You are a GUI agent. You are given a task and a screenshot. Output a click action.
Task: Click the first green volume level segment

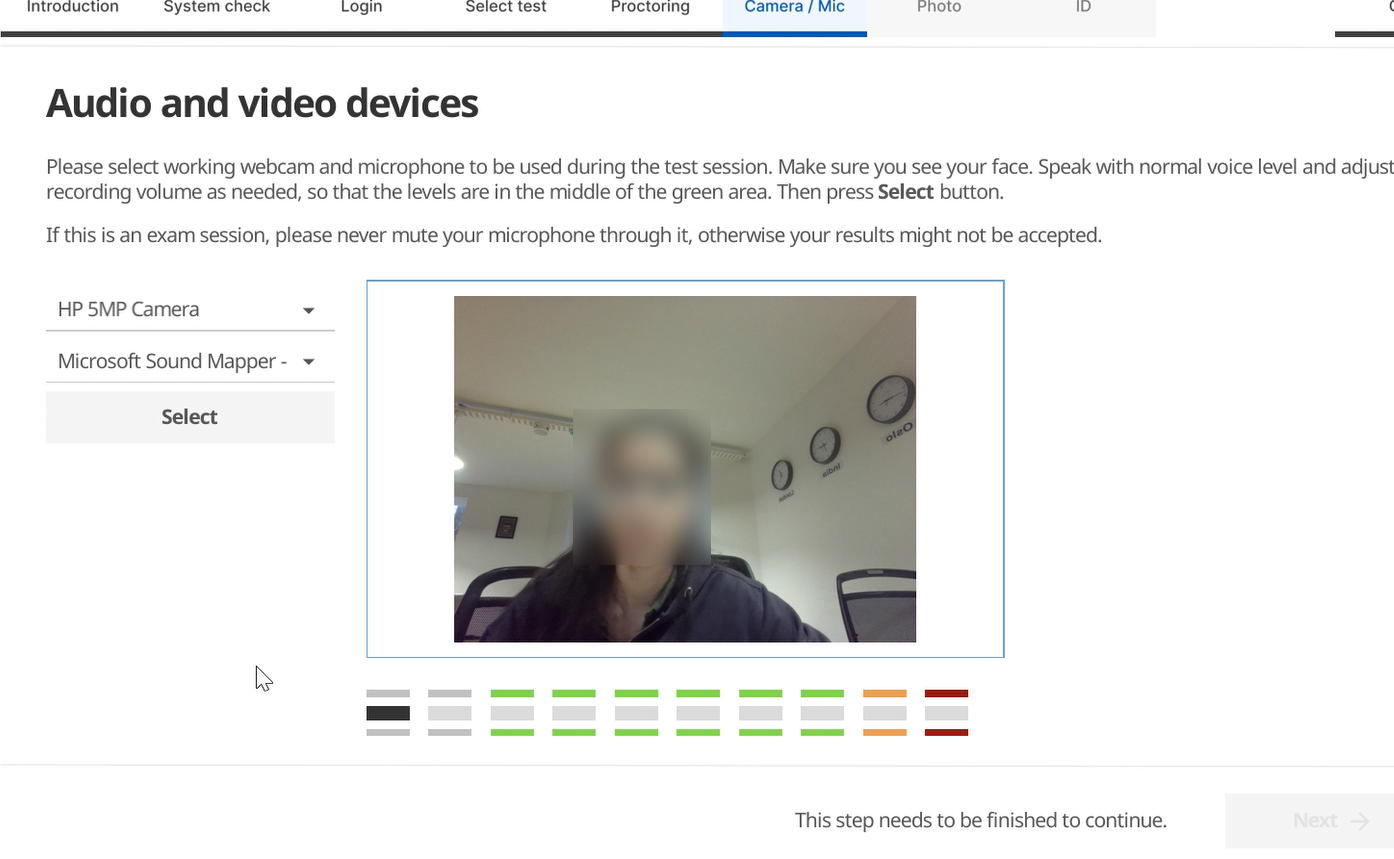[x=512, y=713]
